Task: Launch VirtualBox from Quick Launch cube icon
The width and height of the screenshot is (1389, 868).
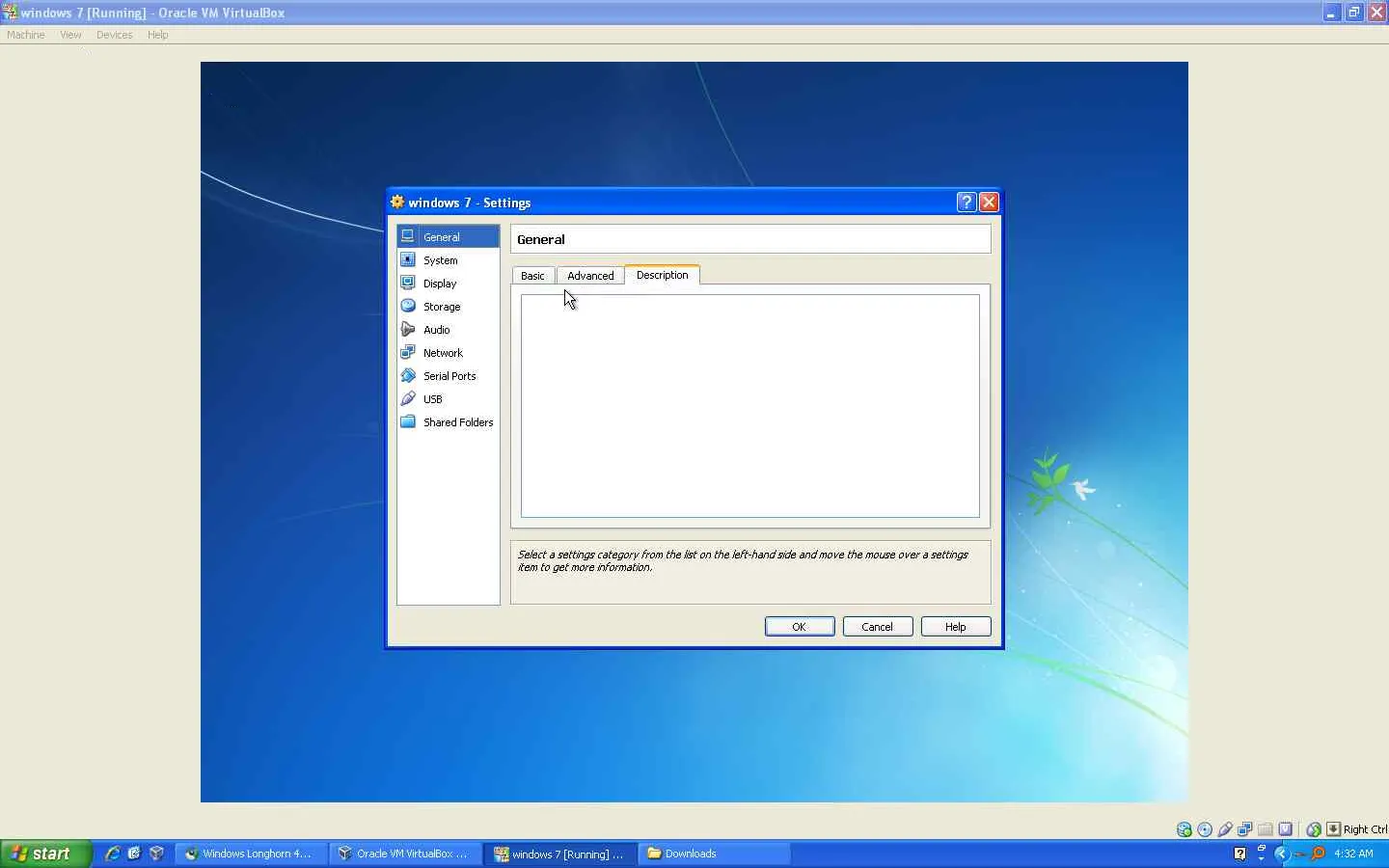Action: (156, 854)
